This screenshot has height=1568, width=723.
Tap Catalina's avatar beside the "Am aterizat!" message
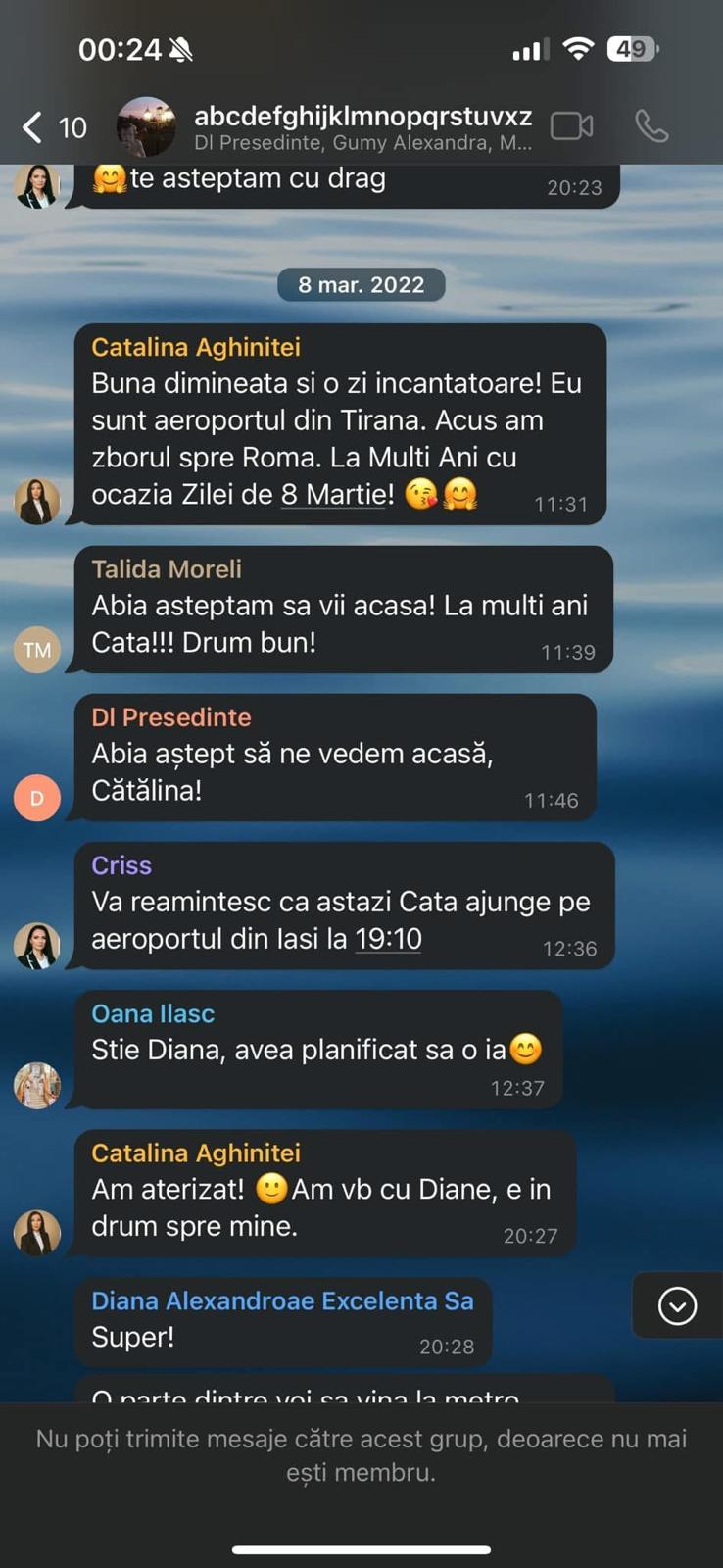pos(37,1233)
